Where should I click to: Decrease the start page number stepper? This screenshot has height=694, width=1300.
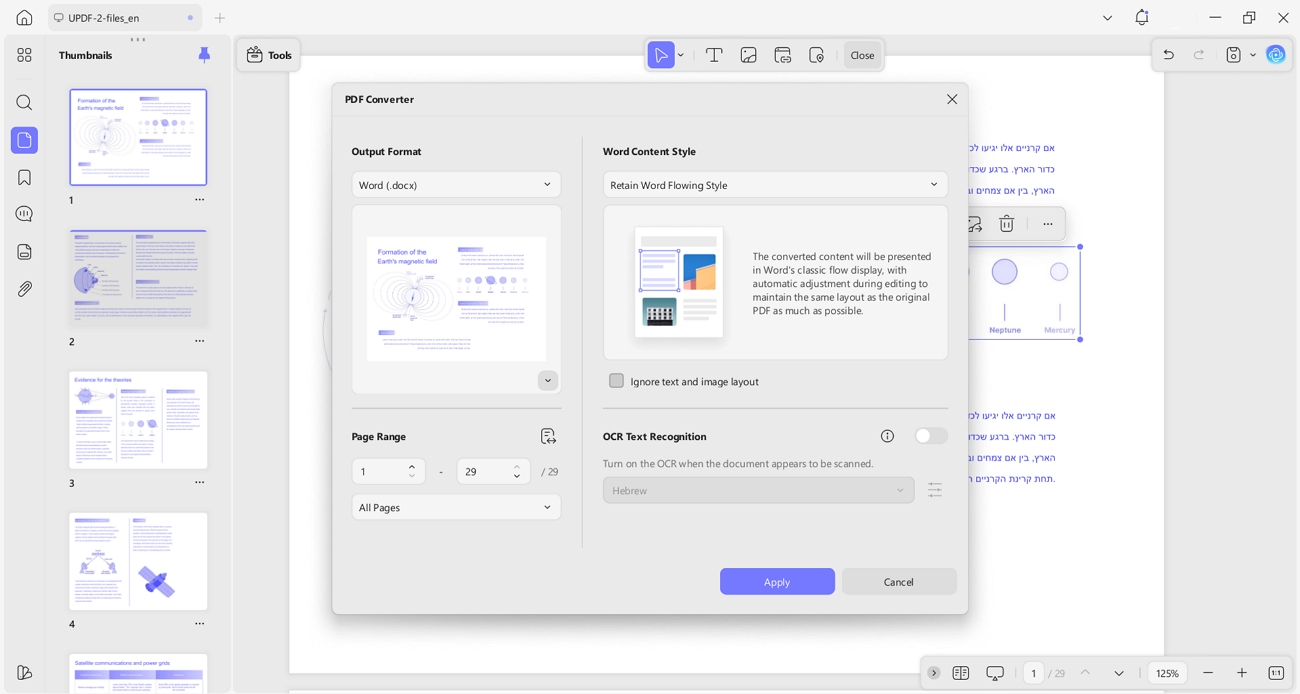coord(412,477)
